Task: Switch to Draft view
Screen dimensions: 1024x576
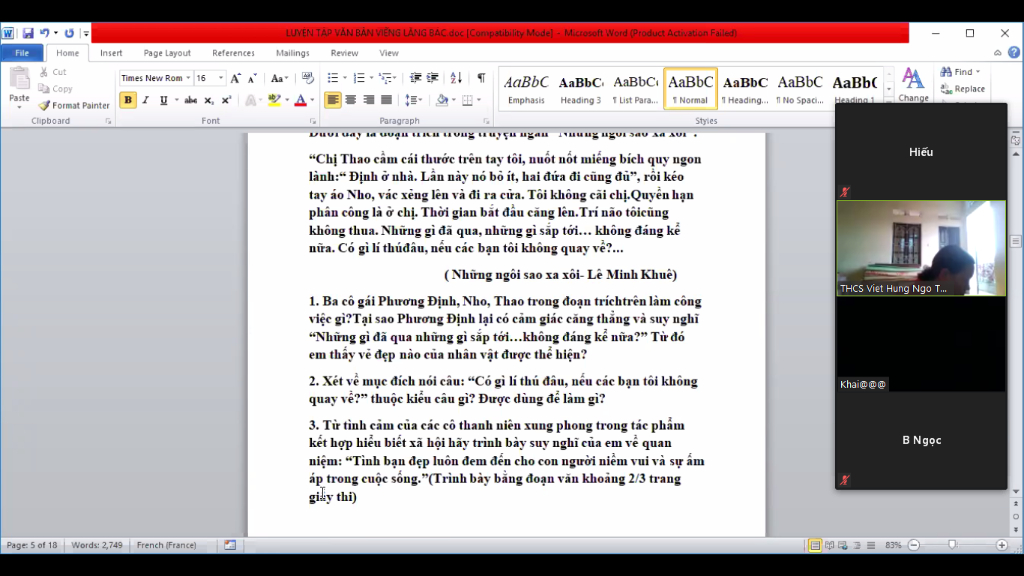Action: click(x=871, y=545)
